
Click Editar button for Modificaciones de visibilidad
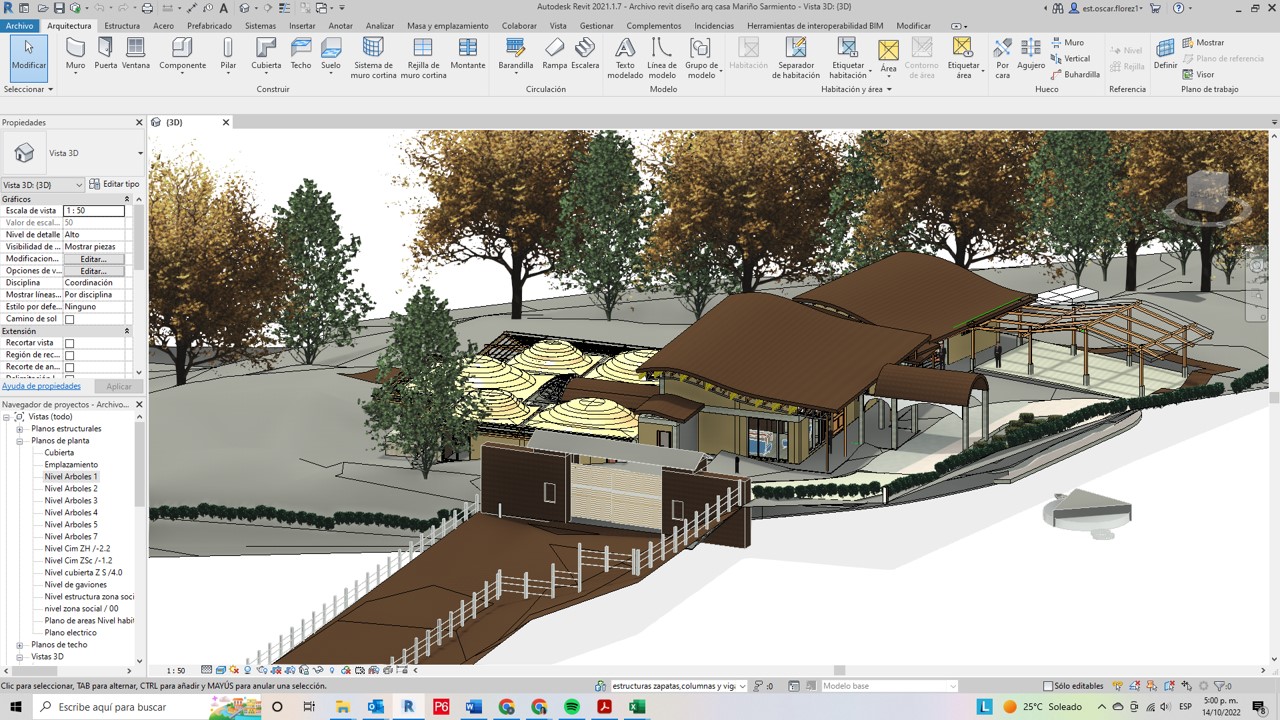click(93, 259)
